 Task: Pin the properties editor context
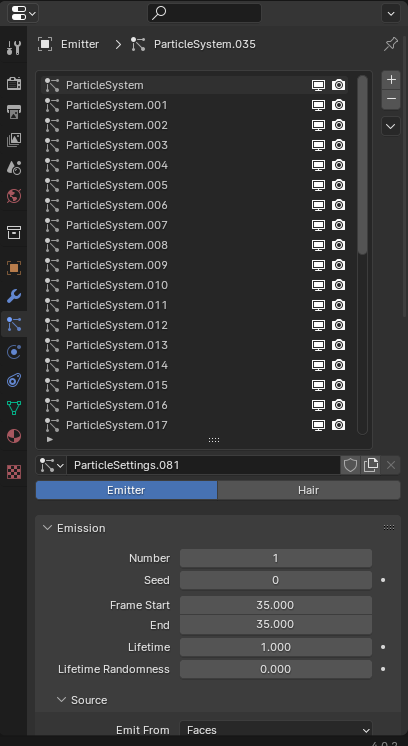coord(390,44)
